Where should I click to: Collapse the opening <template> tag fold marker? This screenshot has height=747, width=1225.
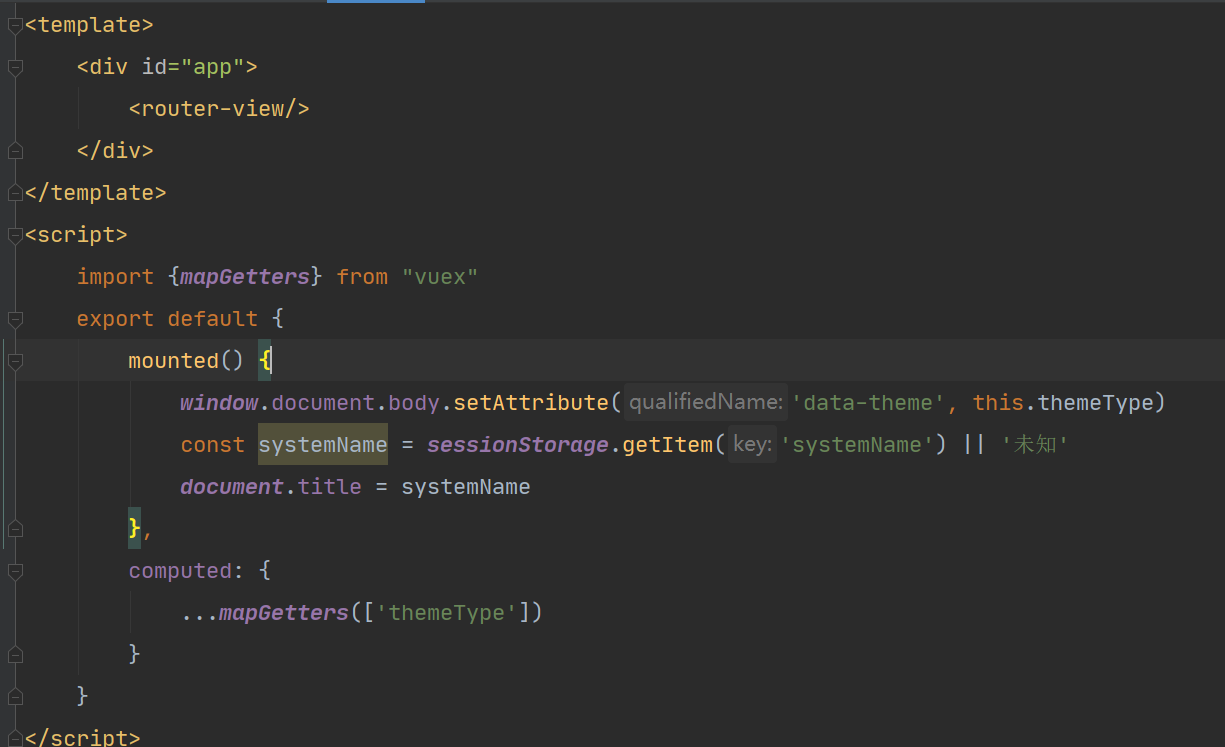pyautogui.click(x=15, y=25)
